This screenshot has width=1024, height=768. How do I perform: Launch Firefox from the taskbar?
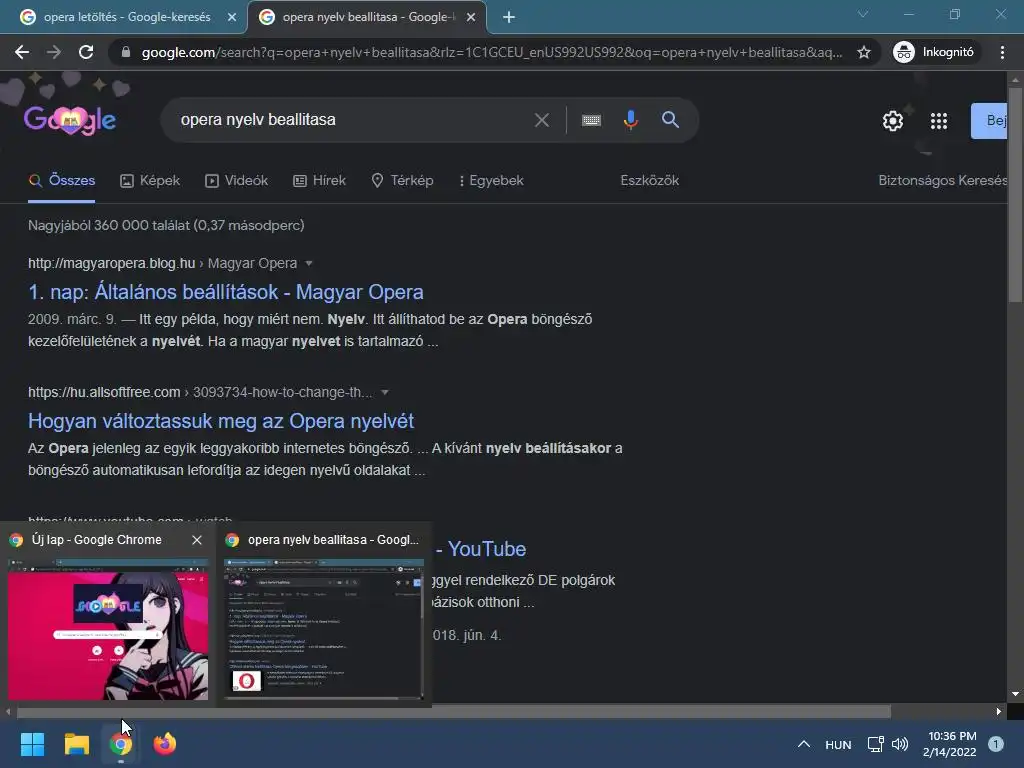pyautogui.click(x=165, y=744)
